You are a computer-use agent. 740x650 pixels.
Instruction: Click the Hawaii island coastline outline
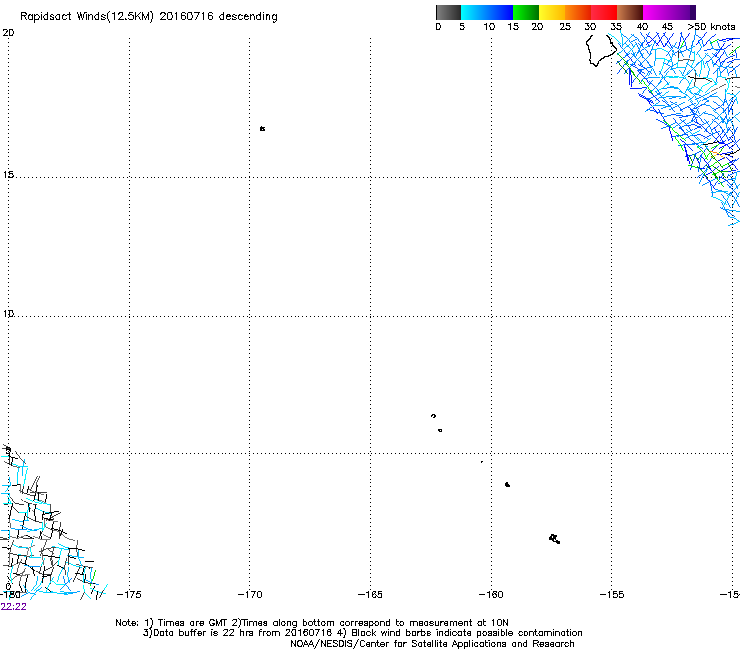click(x=601, y=51)
